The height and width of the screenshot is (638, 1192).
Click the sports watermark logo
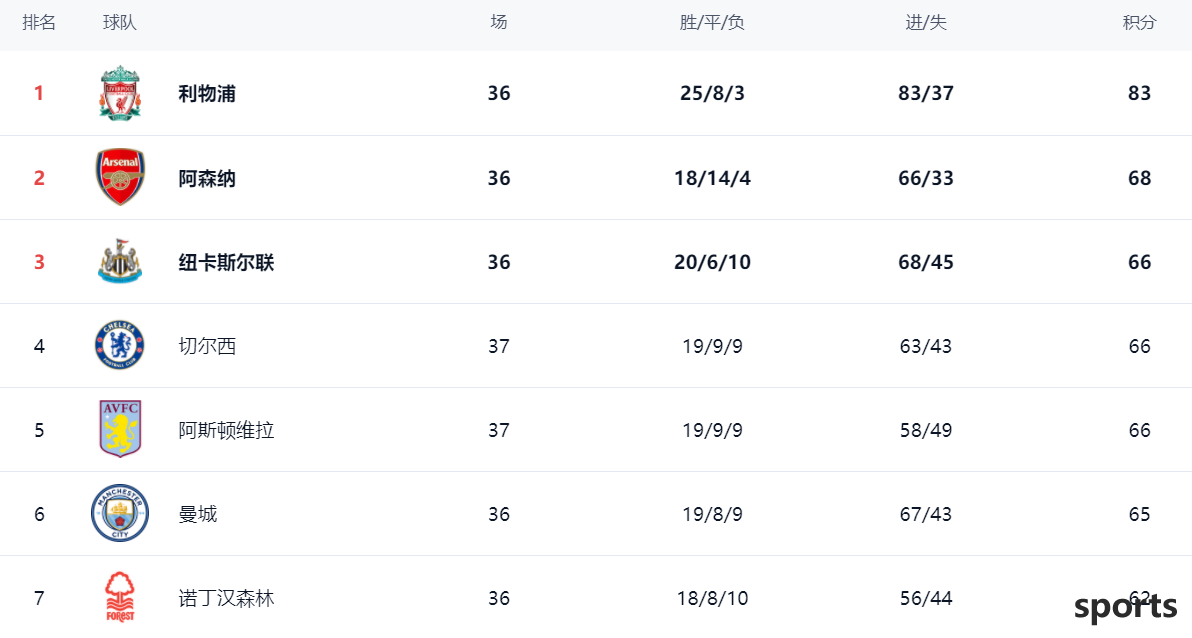(1126, 608)
